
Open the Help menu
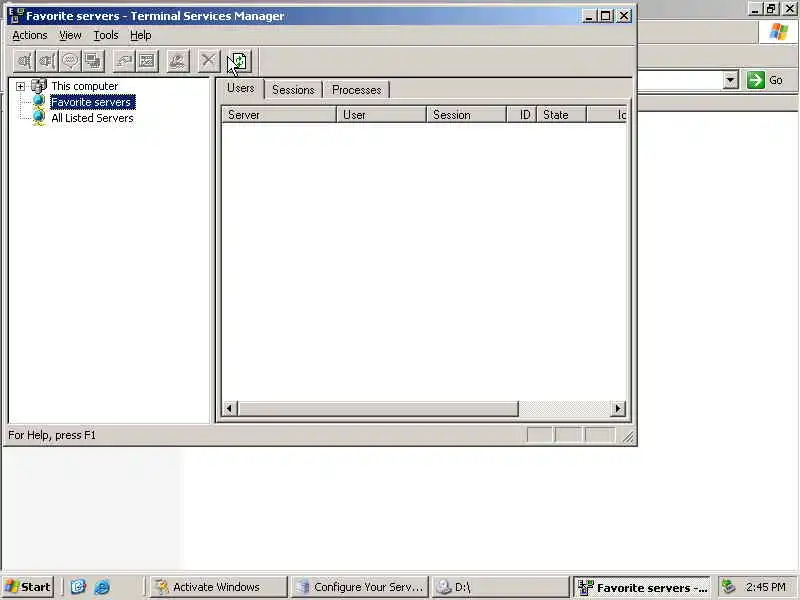click(140, 35)
